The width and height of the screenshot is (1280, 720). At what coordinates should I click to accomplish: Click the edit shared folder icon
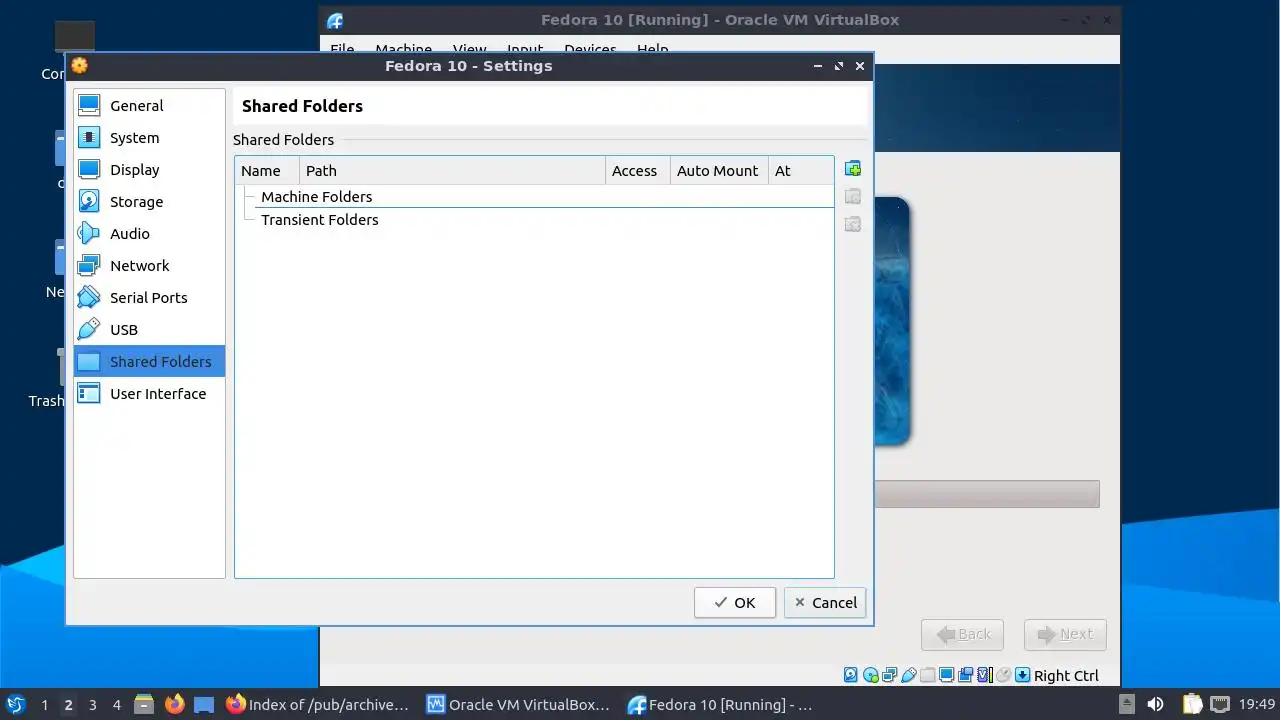click(853, 197)
